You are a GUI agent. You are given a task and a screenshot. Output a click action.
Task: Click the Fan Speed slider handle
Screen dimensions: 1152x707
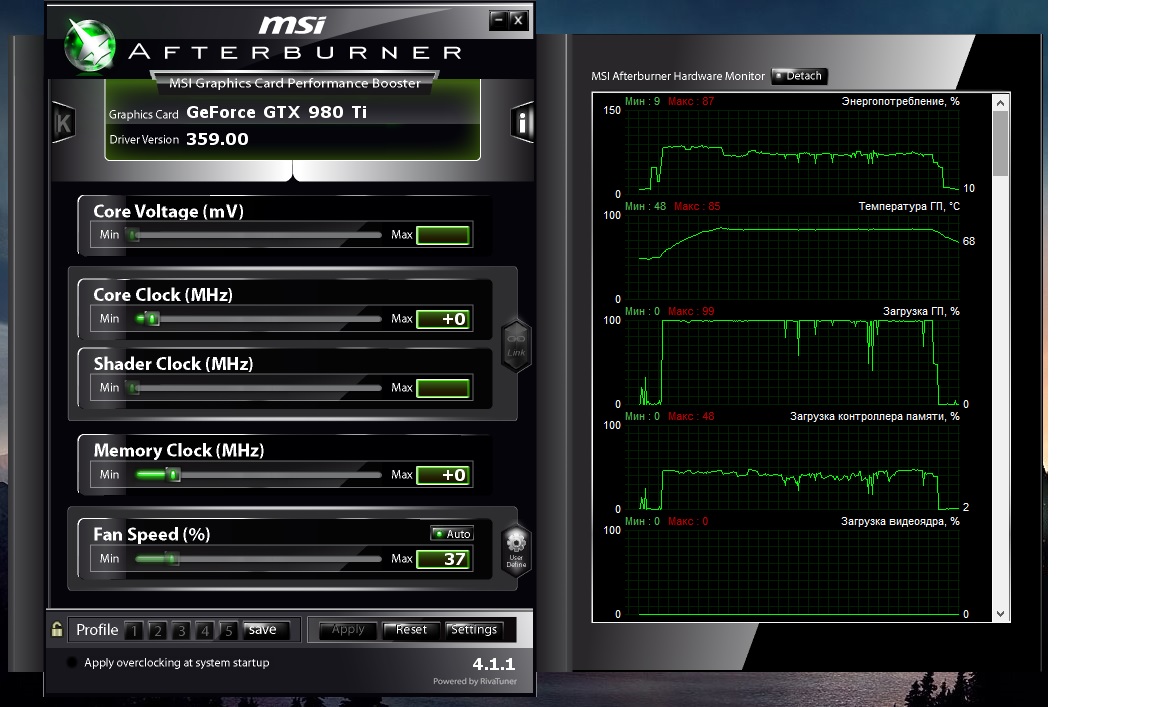[x=171, y=559]
